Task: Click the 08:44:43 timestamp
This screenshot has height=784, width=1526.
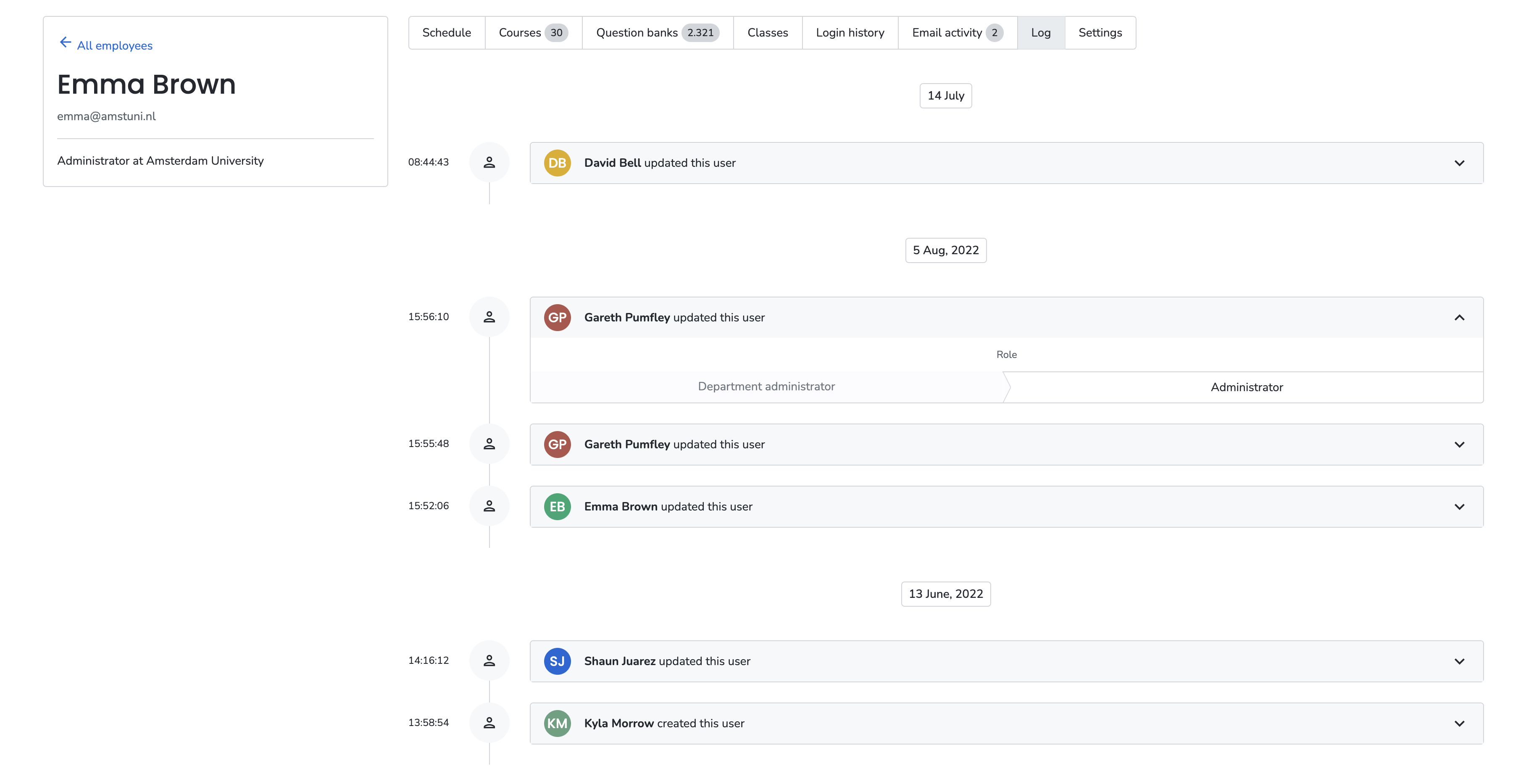Action: [428, 162]
